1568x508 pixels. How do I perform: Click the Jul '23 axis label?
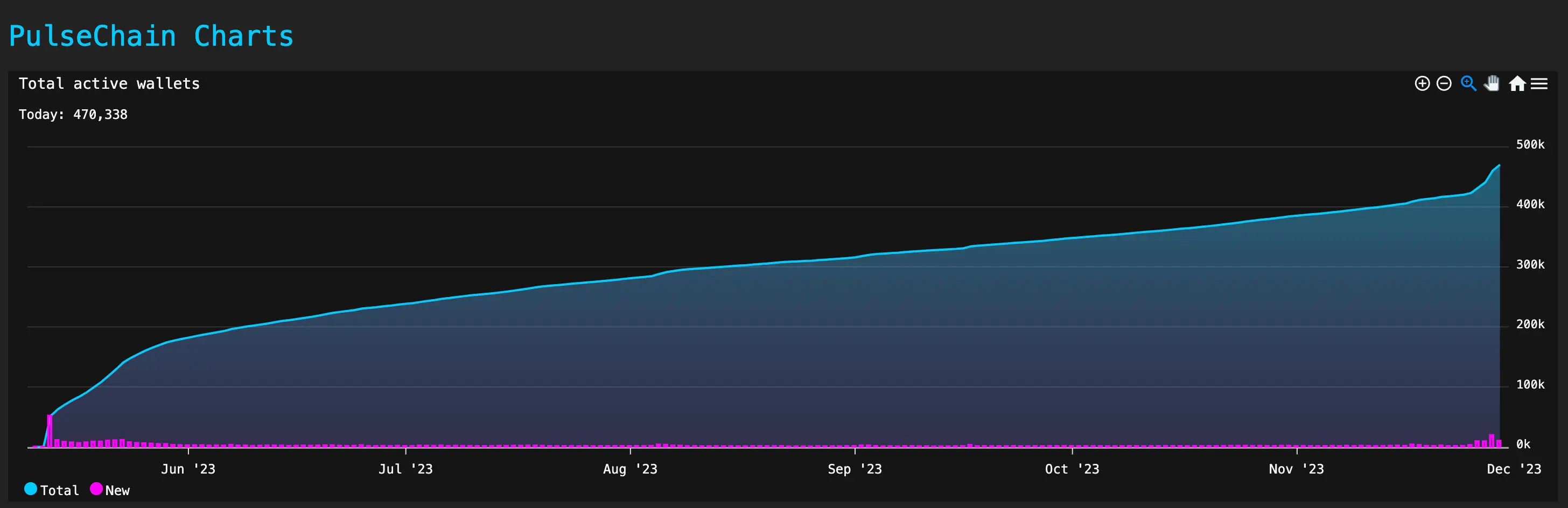click(x=405, y=469)
